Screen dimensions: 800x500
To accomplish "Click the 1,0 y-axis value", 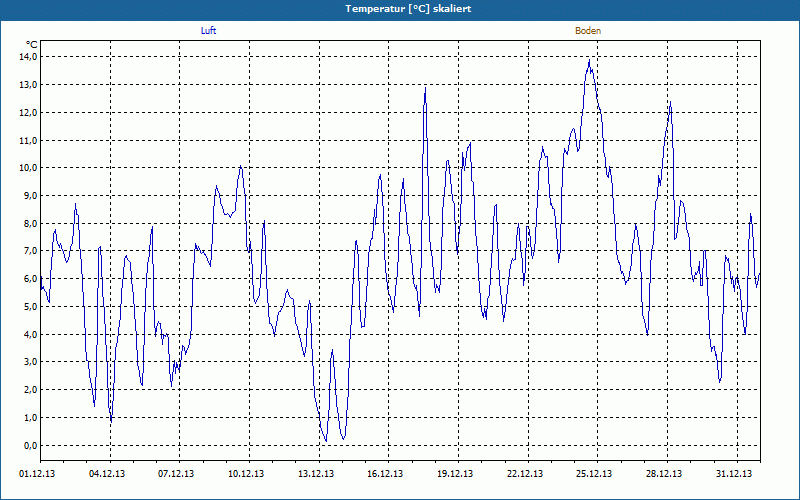I will (x=31, y=417).
